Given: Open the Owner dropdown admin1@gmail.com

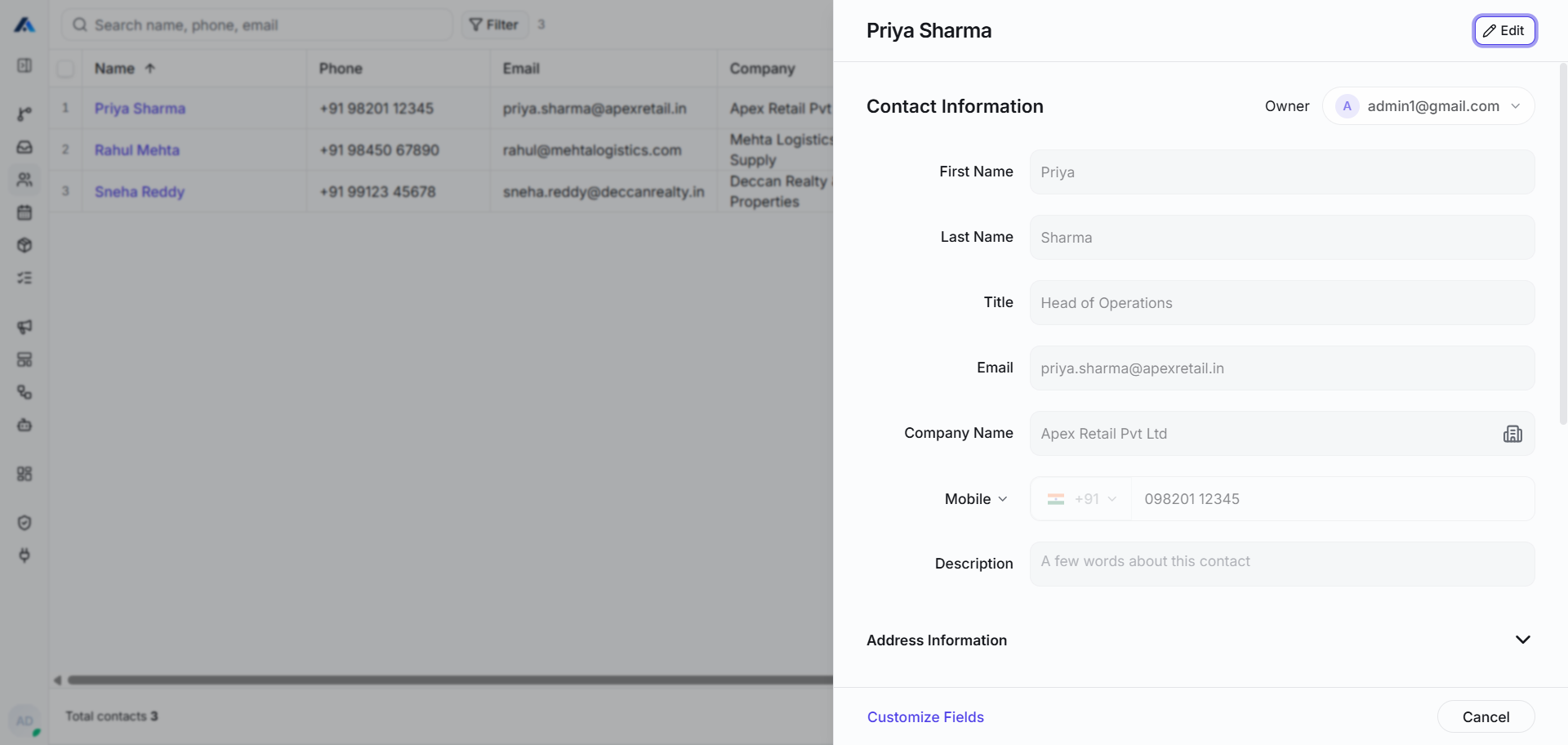Looking at the screenshot, I should pos(1428,106).
